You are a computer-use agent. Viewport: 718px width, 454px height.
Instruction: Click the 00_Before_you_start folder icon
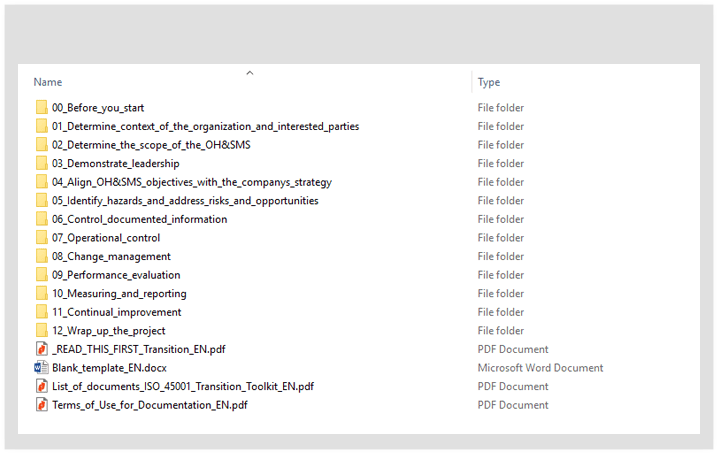click(41, 108)
